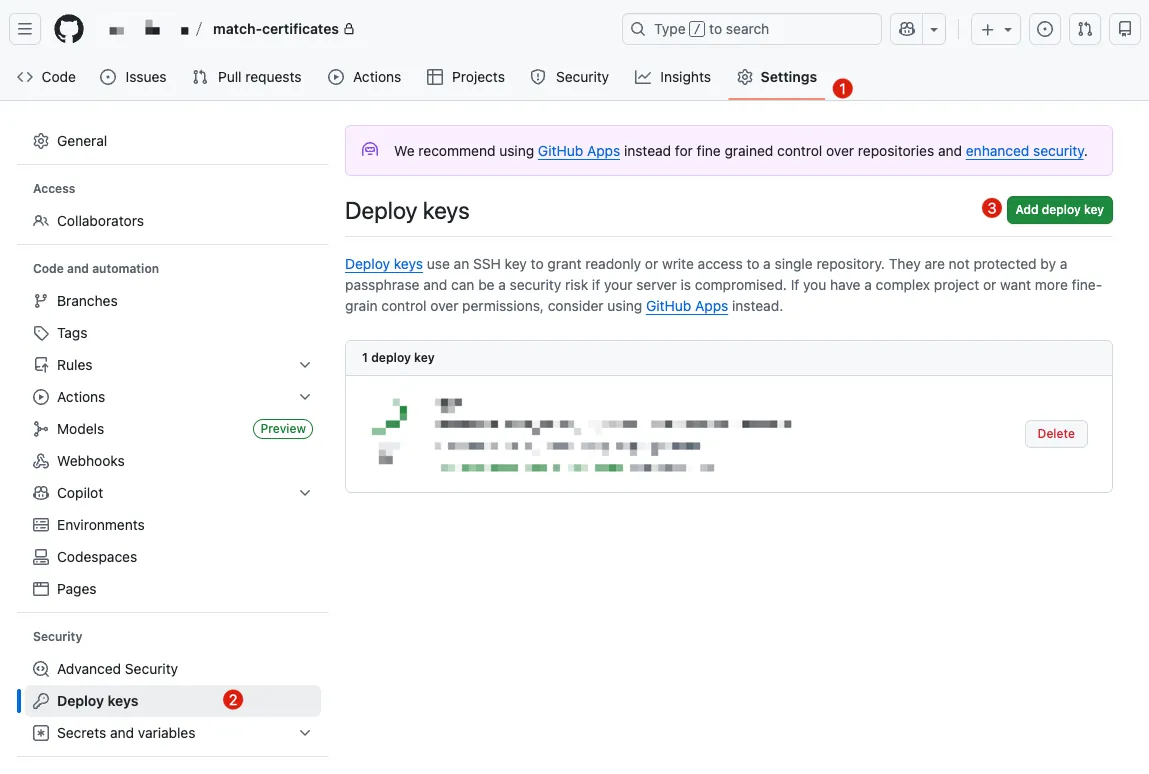Open Models settings with Preview badge

pos(80,429)
